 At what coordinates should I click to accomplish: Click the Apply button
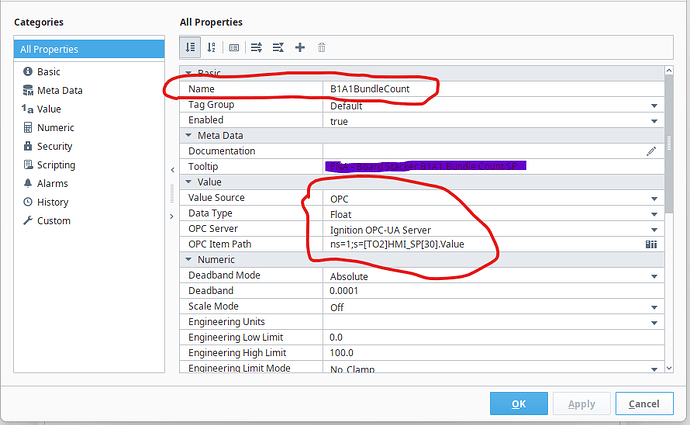point(581,403)
